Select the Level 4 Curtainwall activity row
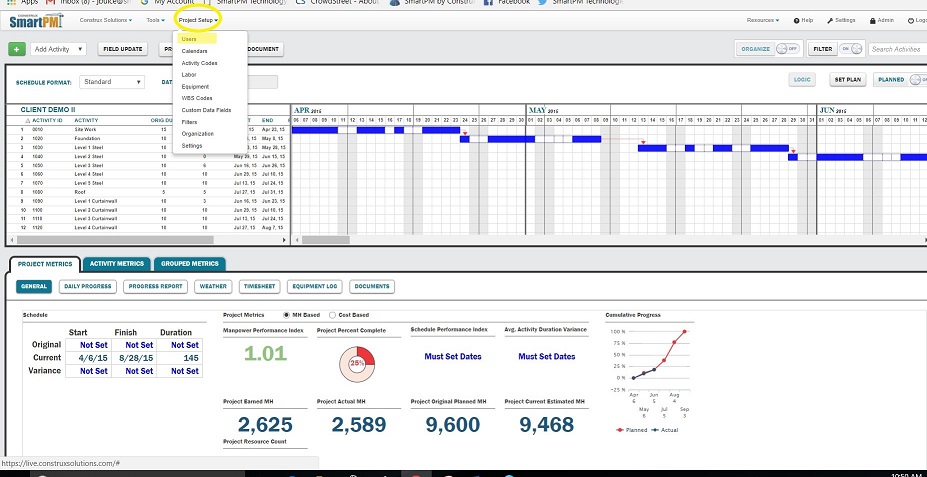Image resolution: width=927 pixels, height=477 pixels. click(148, 228)
